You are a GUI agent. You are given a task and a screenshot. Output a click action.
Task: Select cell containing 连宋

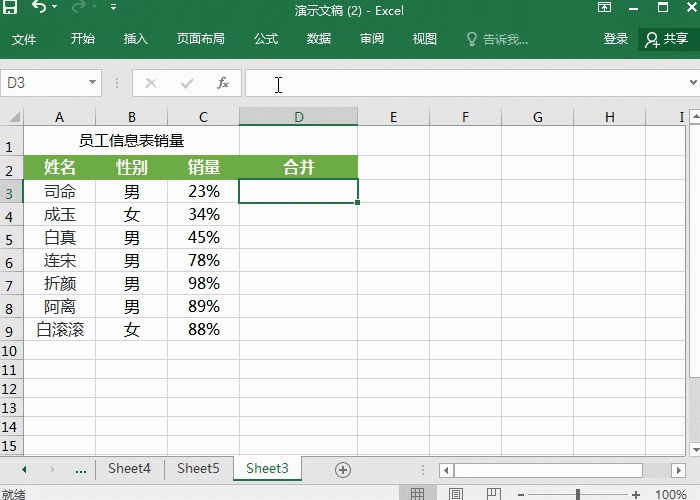pos(59,261)
